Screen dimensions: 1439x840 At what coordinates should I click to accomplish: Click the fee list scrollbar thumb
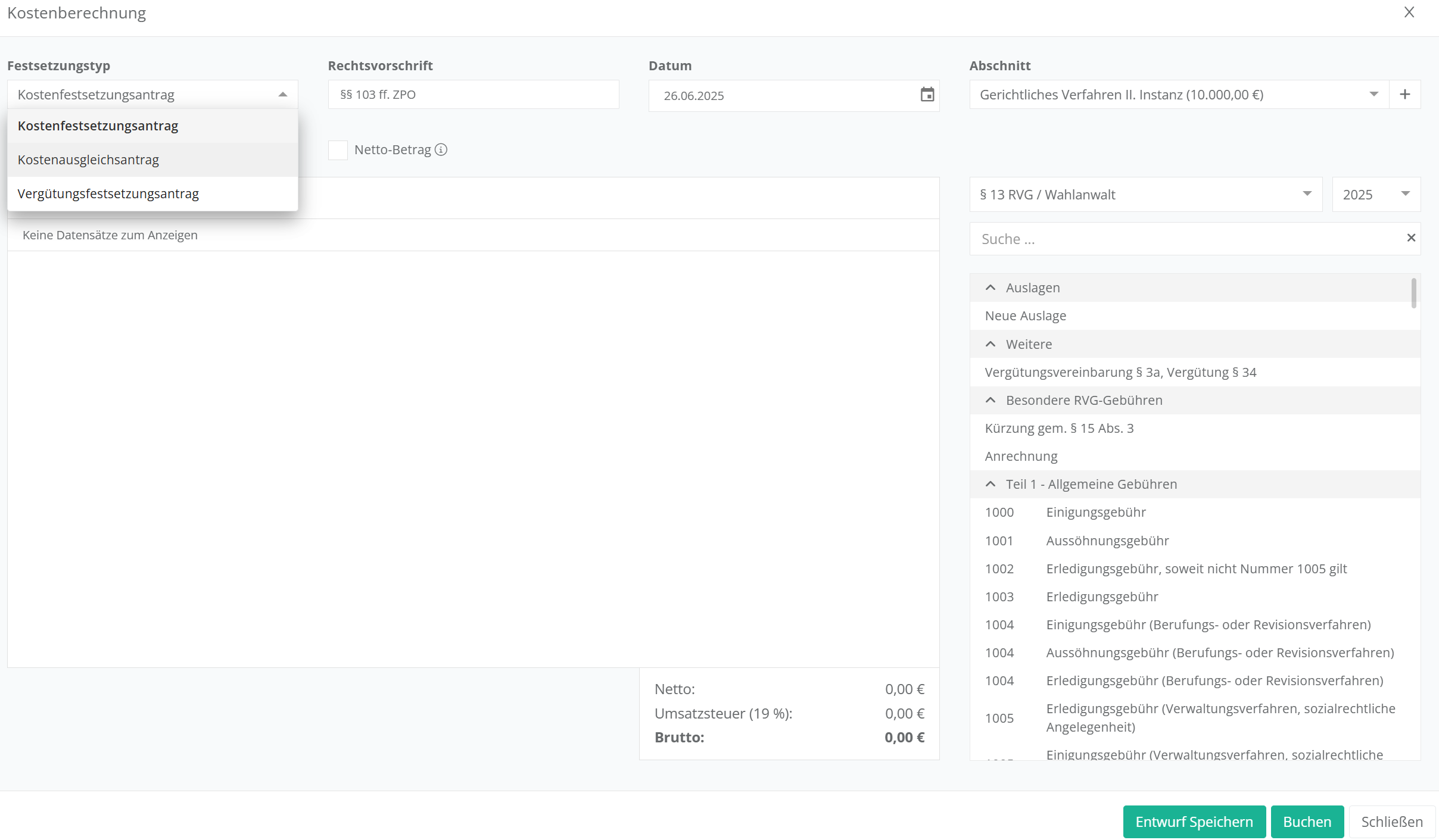pyautogui.click(x=1413, y=293)
